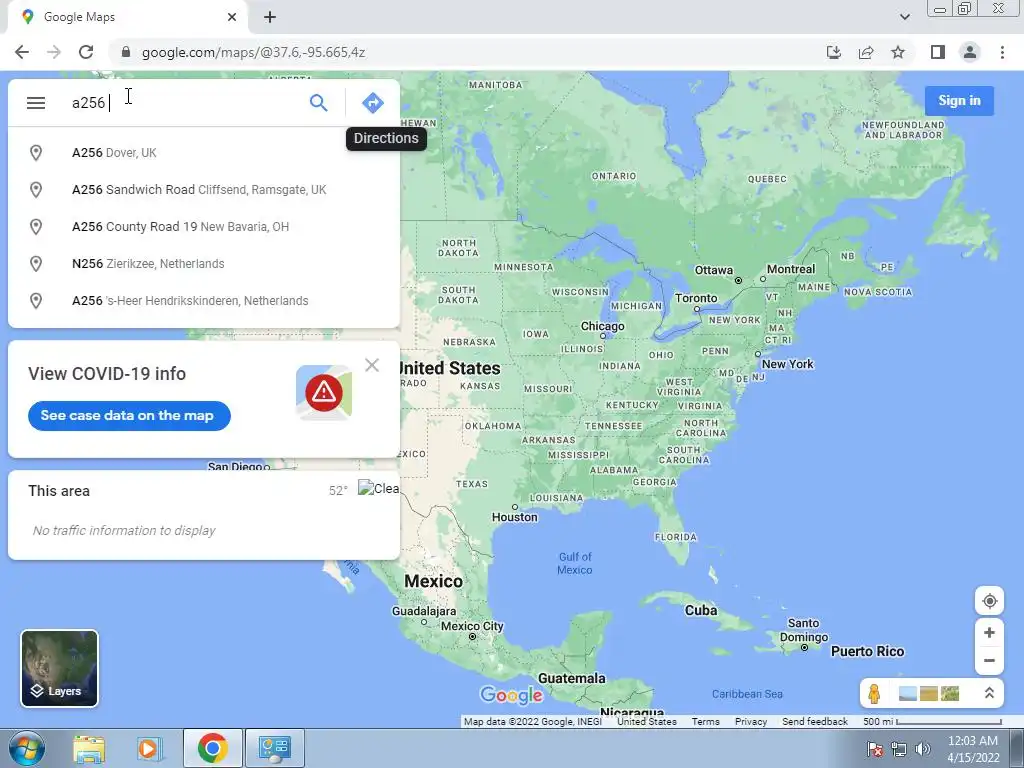Viewport: 1024px width, 768px height.
Task: Click the Chicago label on map
Action: (x=603, y=326)
